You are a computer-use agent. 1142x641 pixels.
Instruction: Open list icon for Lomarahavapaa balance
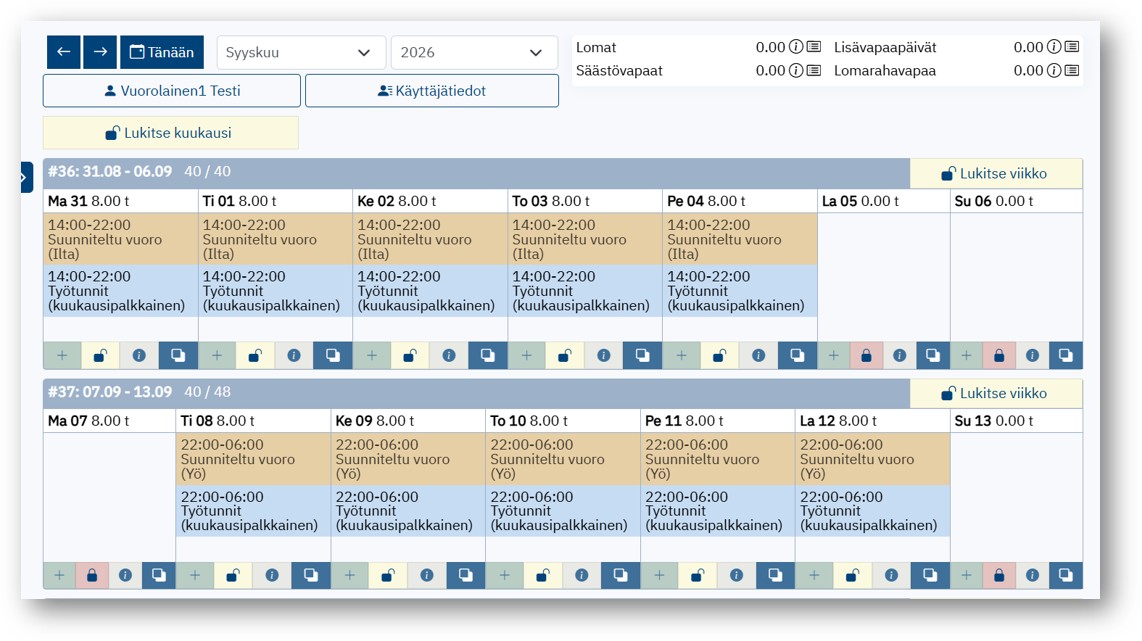pos(1072,71)
